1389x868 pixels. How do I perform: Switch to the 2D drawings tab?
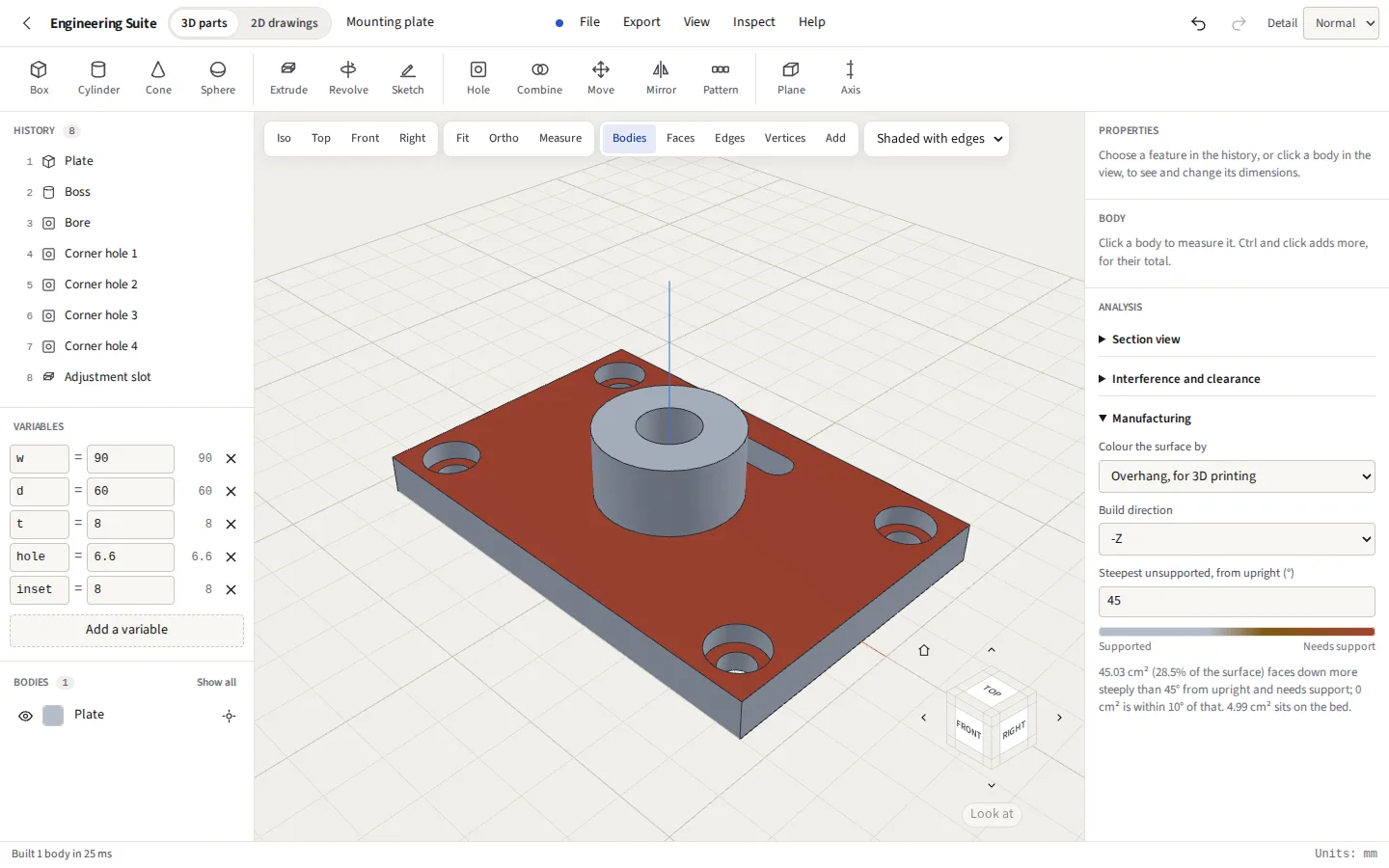284,23
